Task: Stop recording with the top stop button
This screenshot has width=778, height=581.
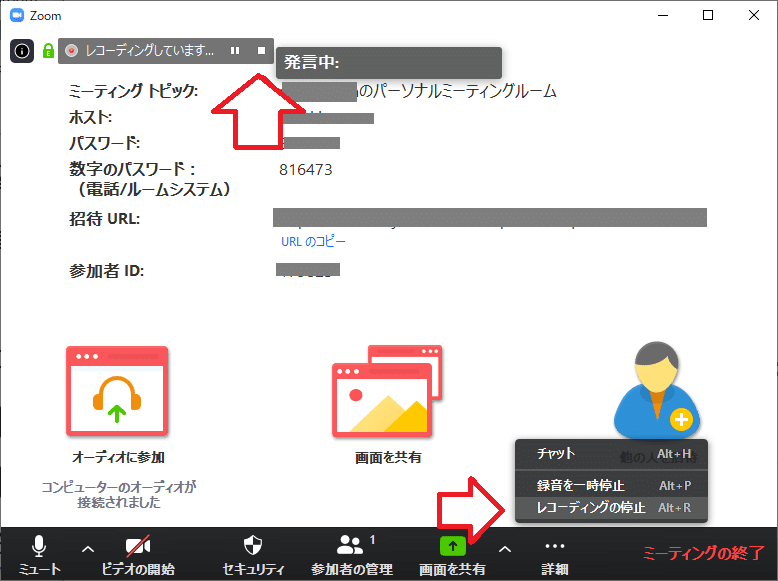Action: tap(261, 51)
